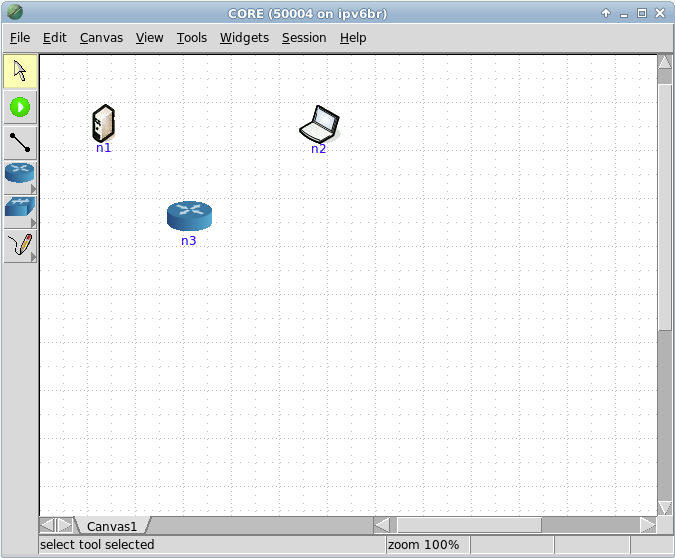Click the horizontal scrollbar right arrow
Screen dimensions: 675x558
647,525
